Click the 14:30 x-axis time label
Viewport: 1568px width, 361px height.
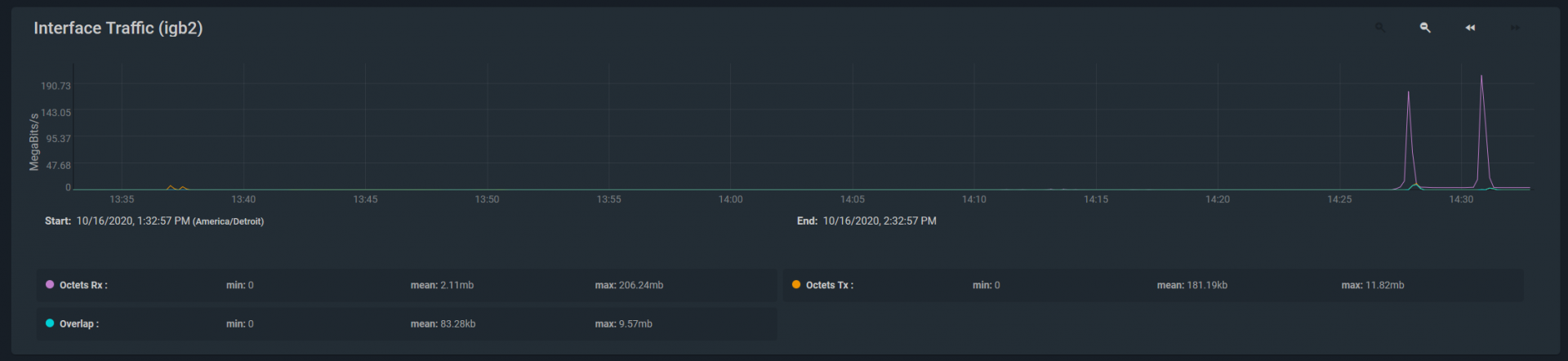click(x=1461, y=199)
